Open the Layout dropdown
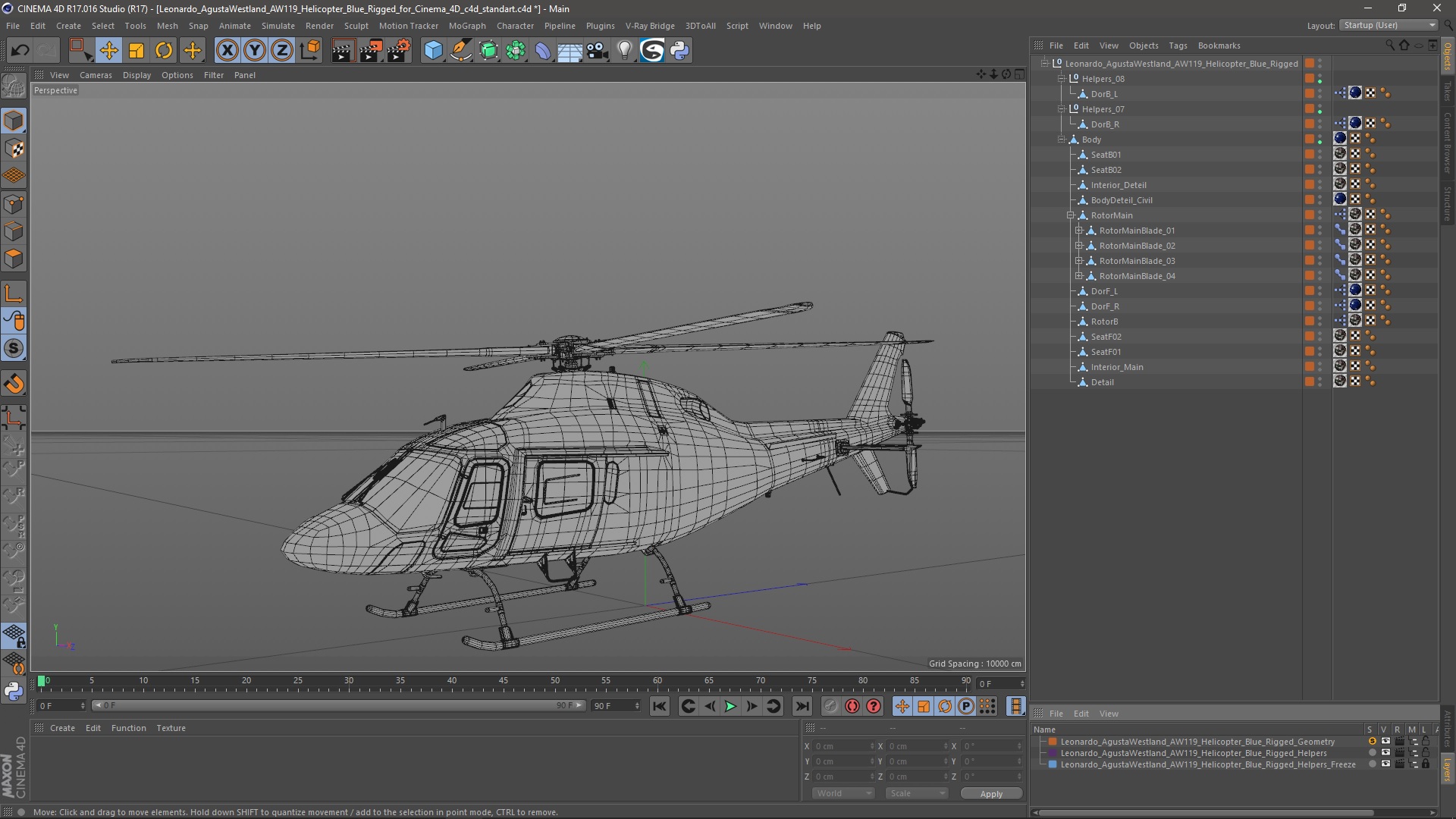 [x=1389, y=25]
